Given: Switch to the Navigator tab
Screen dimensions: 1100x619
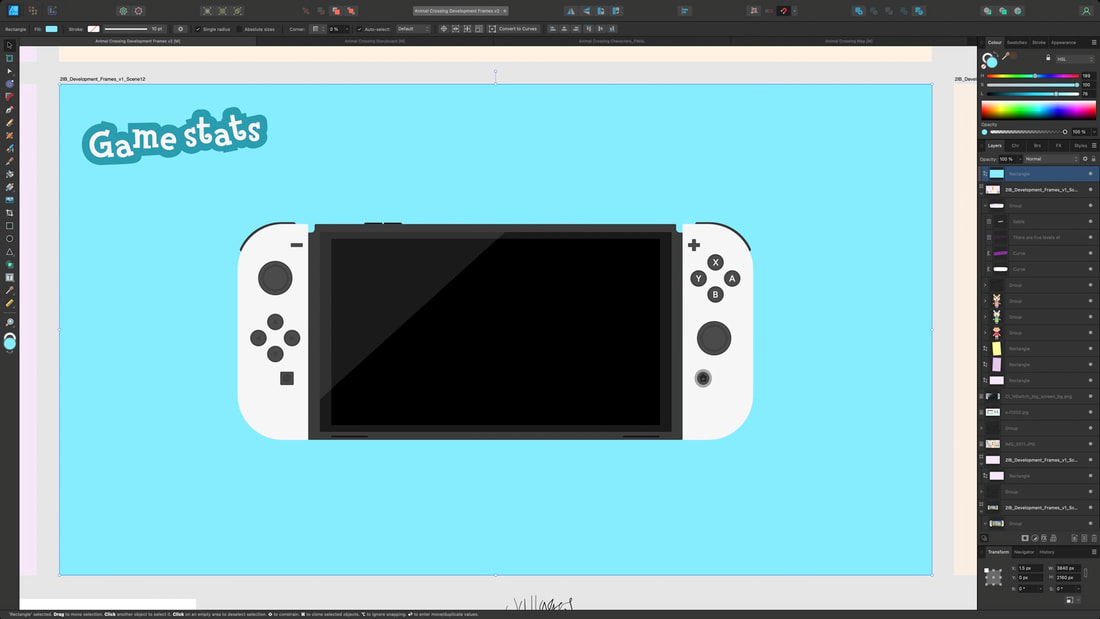Looking at the screenshot, I should [x=1024, y=552].
